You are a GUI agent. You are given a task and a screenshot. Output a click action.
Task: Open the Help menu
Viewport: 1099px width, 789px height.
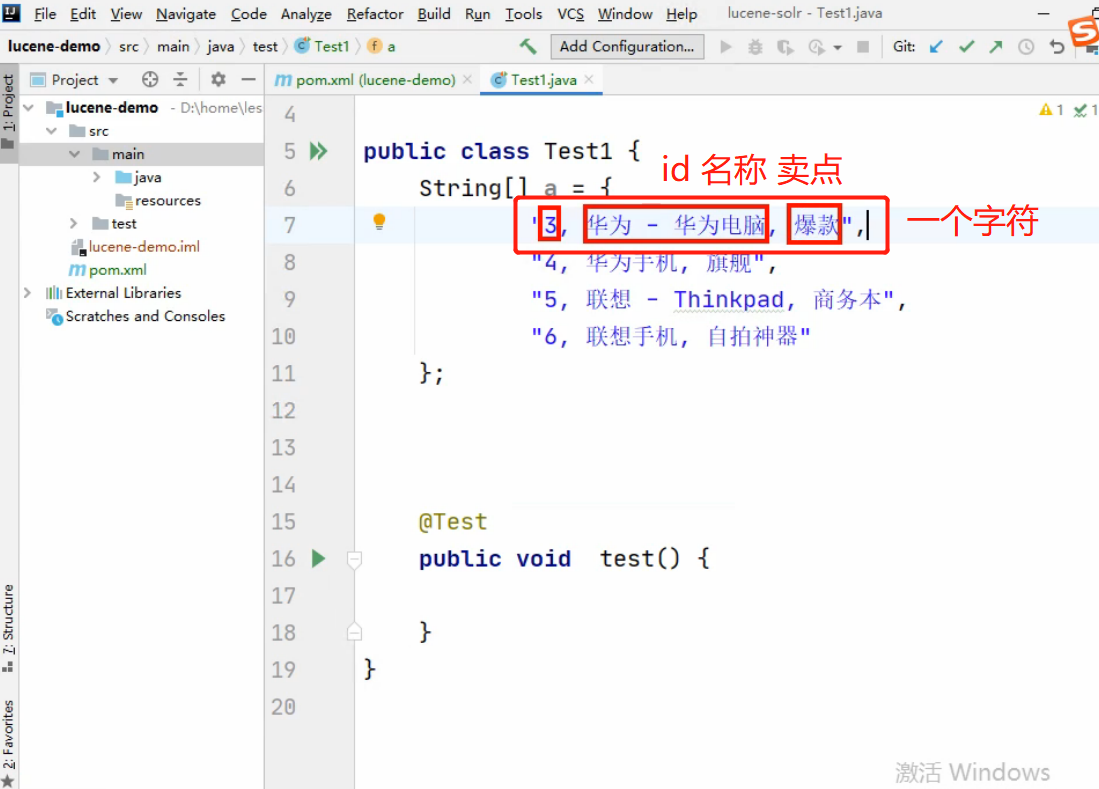[x=681, y=14]
